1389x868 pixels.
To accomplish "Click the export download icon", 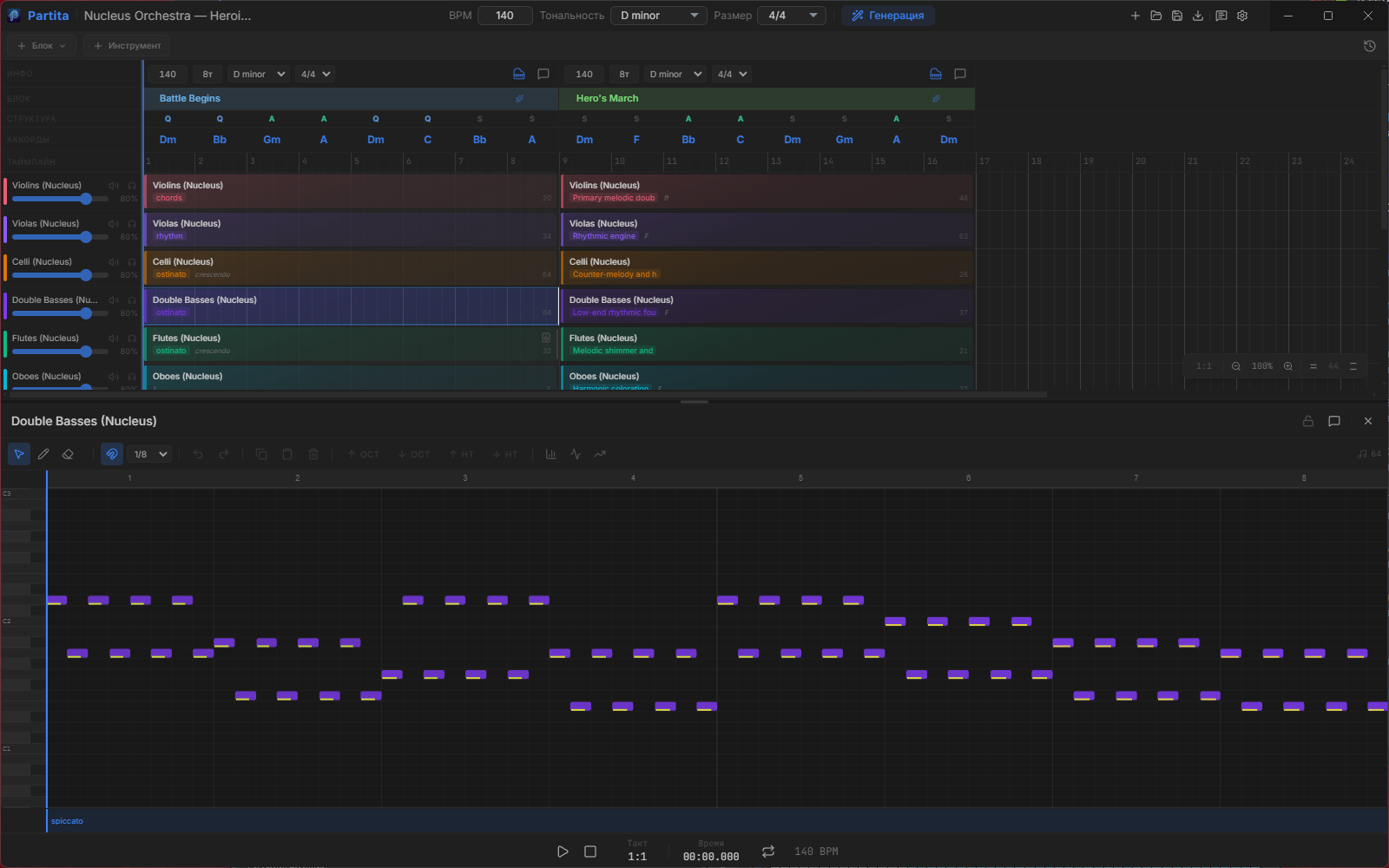I will coord(1198,16).
